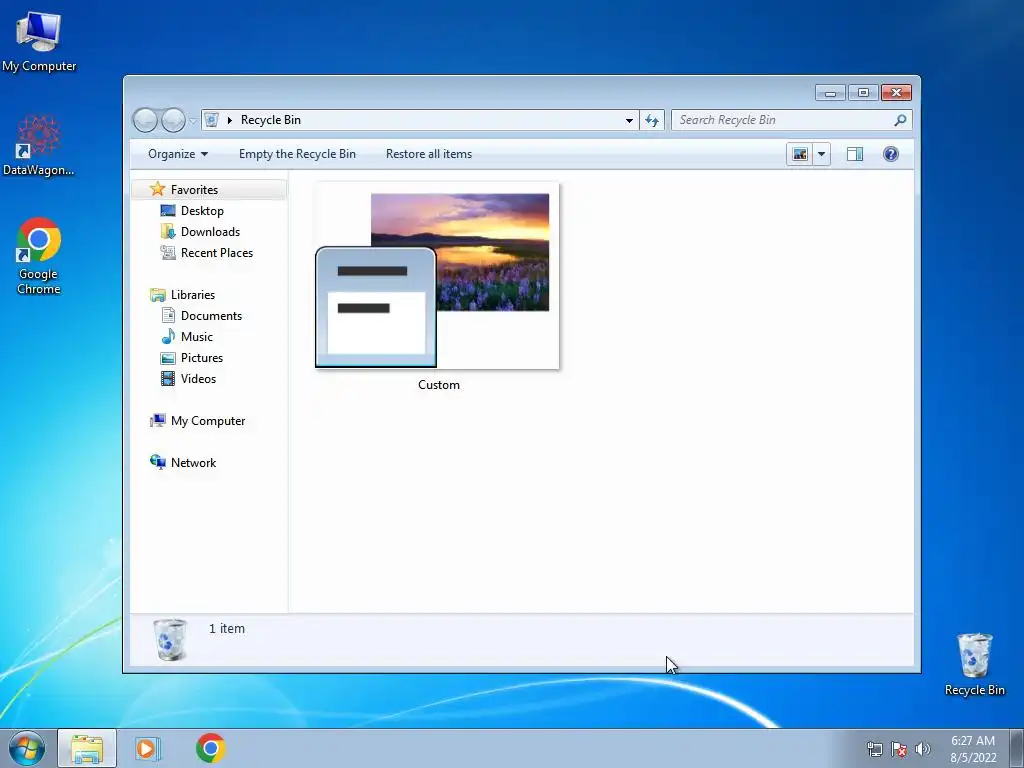Click the Network icon in sidebar
1024x768 pixels.
pos(157,462)
